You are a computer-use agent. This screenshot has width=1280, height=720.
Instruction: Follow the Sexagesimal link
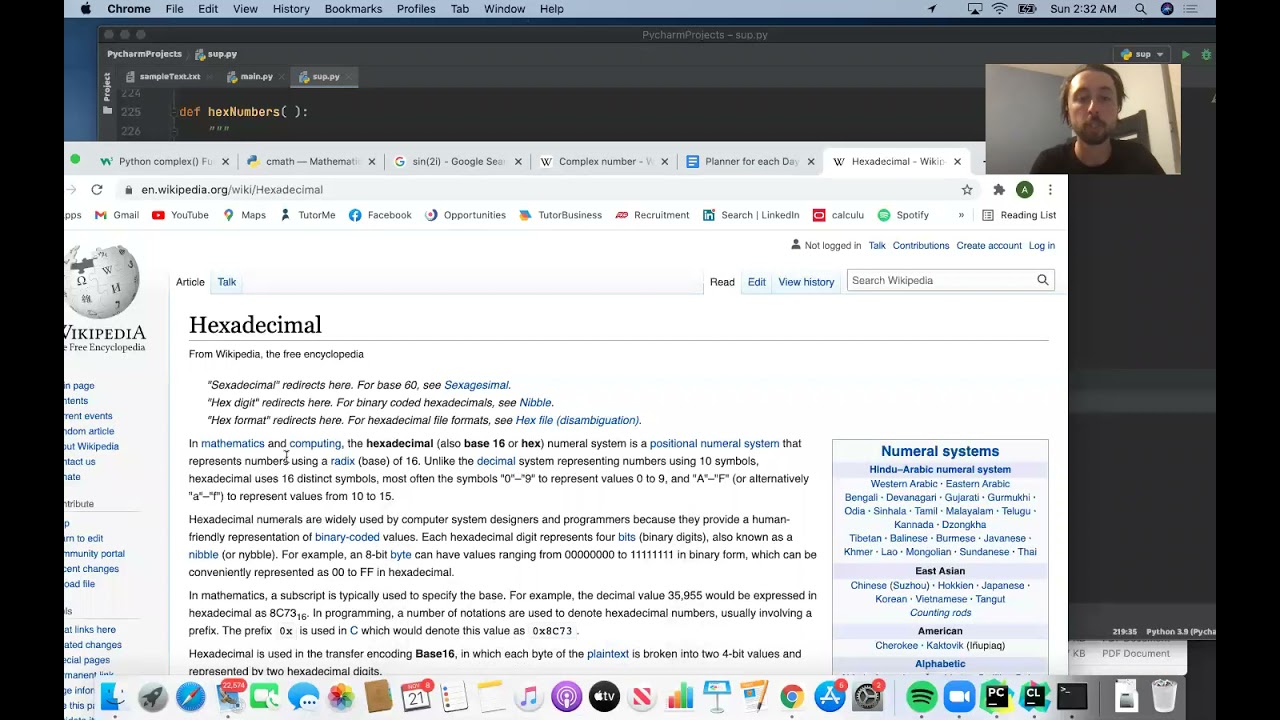(x=476, y=385)
